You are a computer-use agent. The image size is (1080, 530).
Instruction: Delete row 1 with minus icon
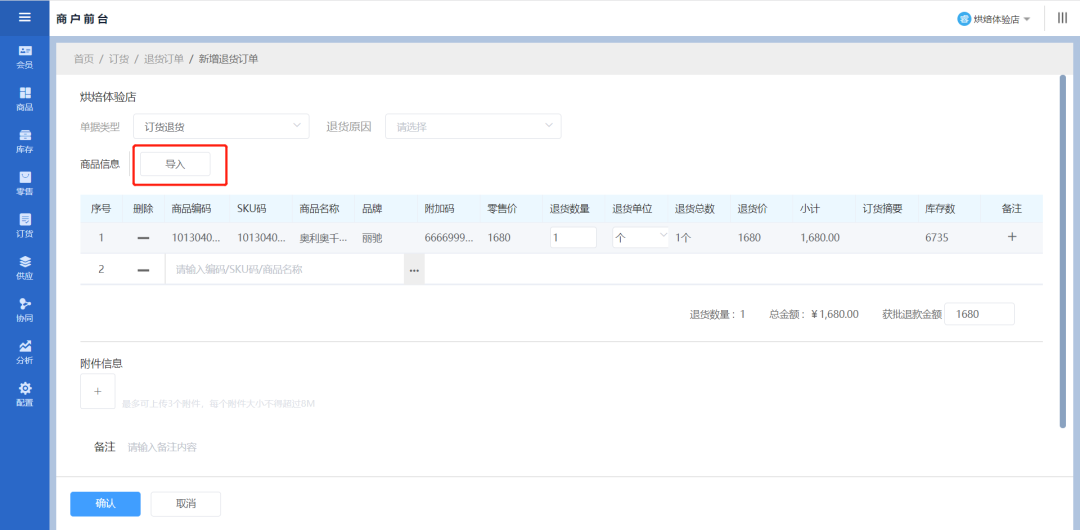click(x=143, y=238)
